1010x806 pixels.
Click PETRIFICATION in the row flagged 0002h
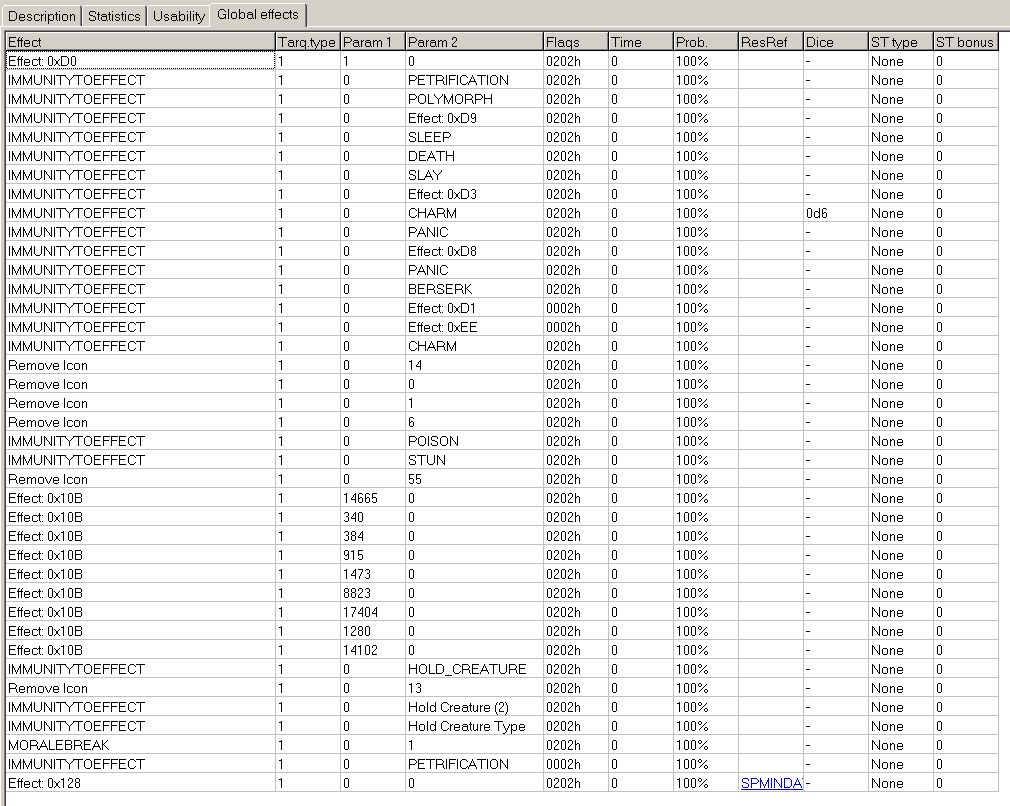[x=474, y=765]
